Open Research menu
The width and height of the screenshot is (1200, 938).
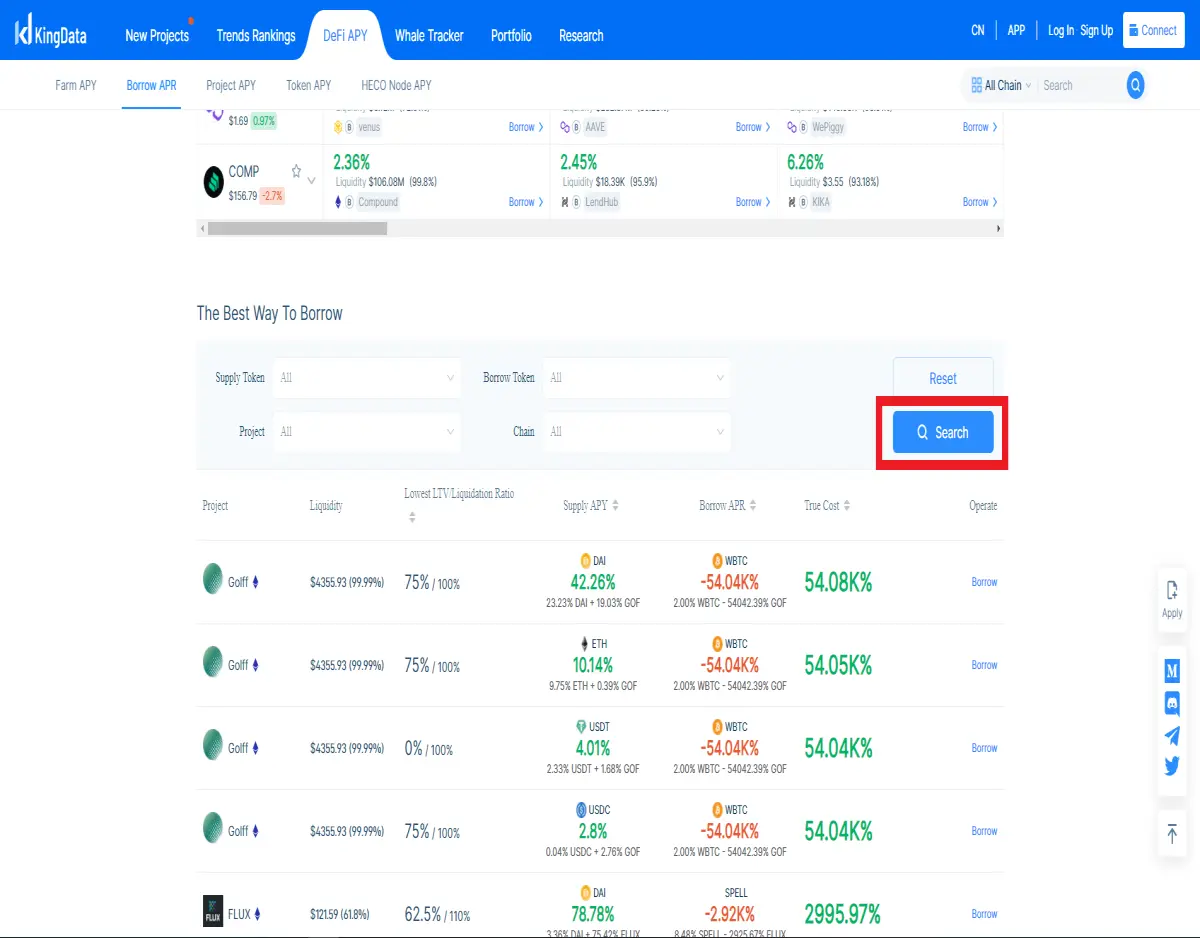(581, 35)
